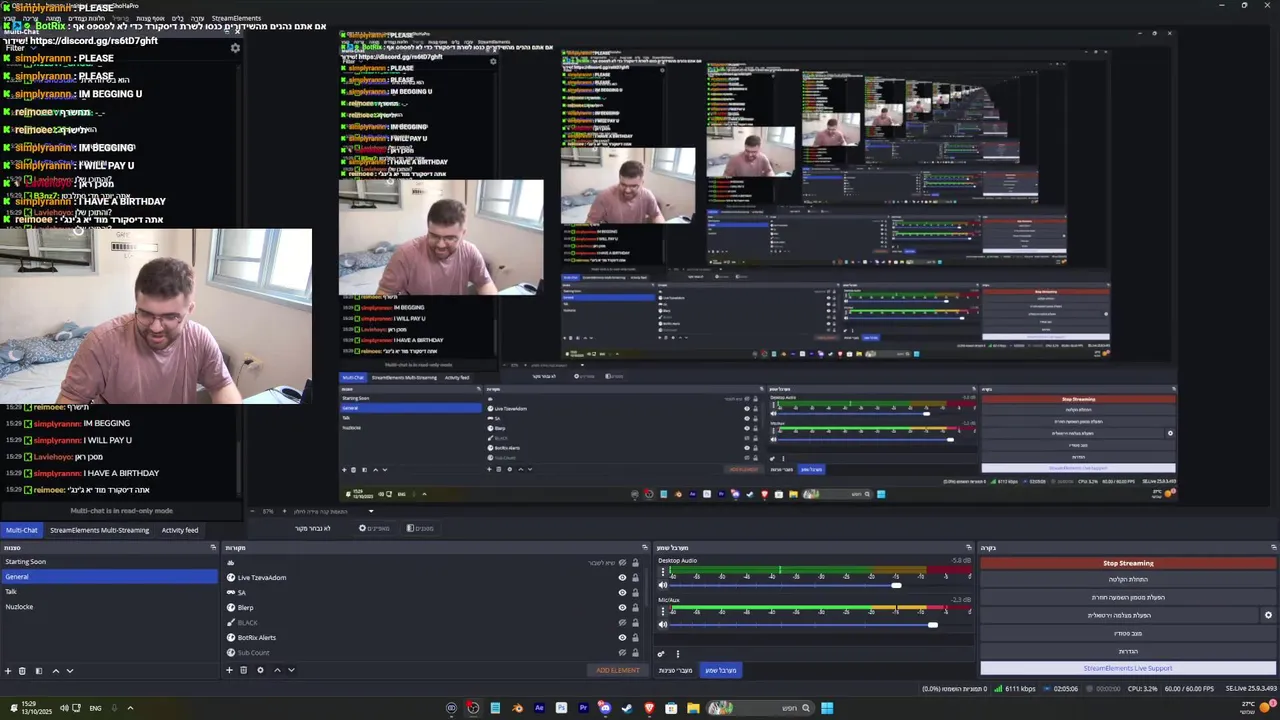Open Multi-Chat settings gear icon

(x=235, y=48)
